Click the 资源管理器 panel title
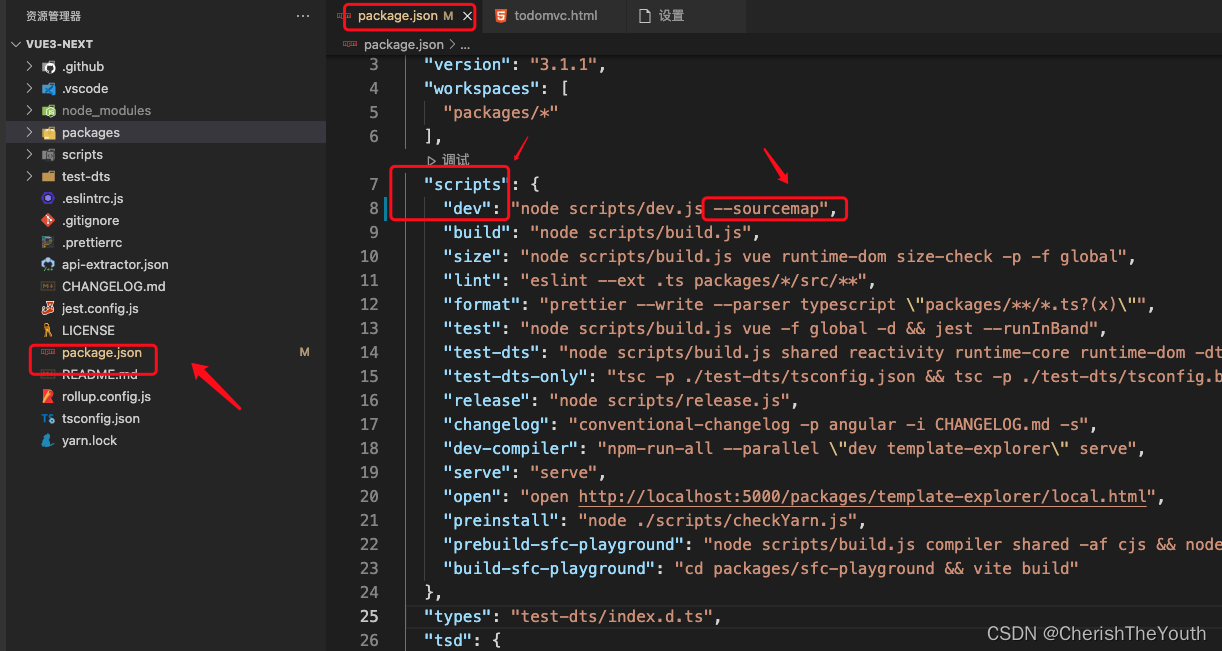This screenshot has width=1222, height=651. click(53, 16)
